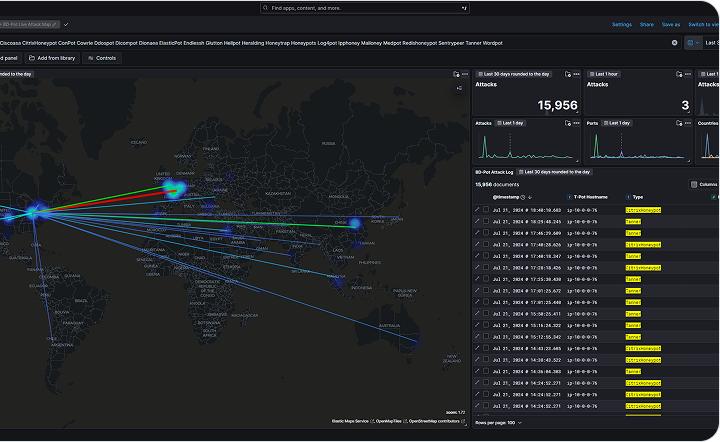Click the Attack Log Last 30 days badge
Image resolution: width=720 pixels, height=442 pixels.
[x=554, y=172]
